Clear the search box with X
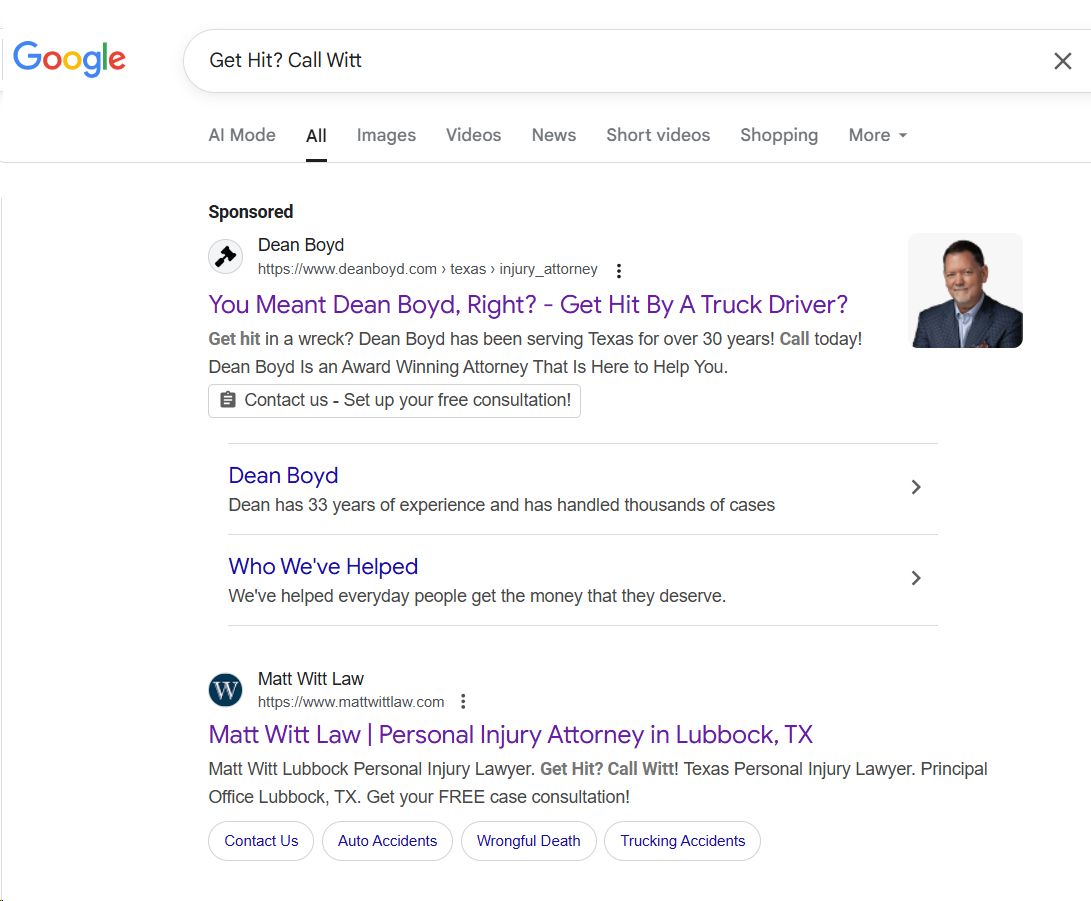Viewport: 1091px width, 901px height. tap(1062, 61)
